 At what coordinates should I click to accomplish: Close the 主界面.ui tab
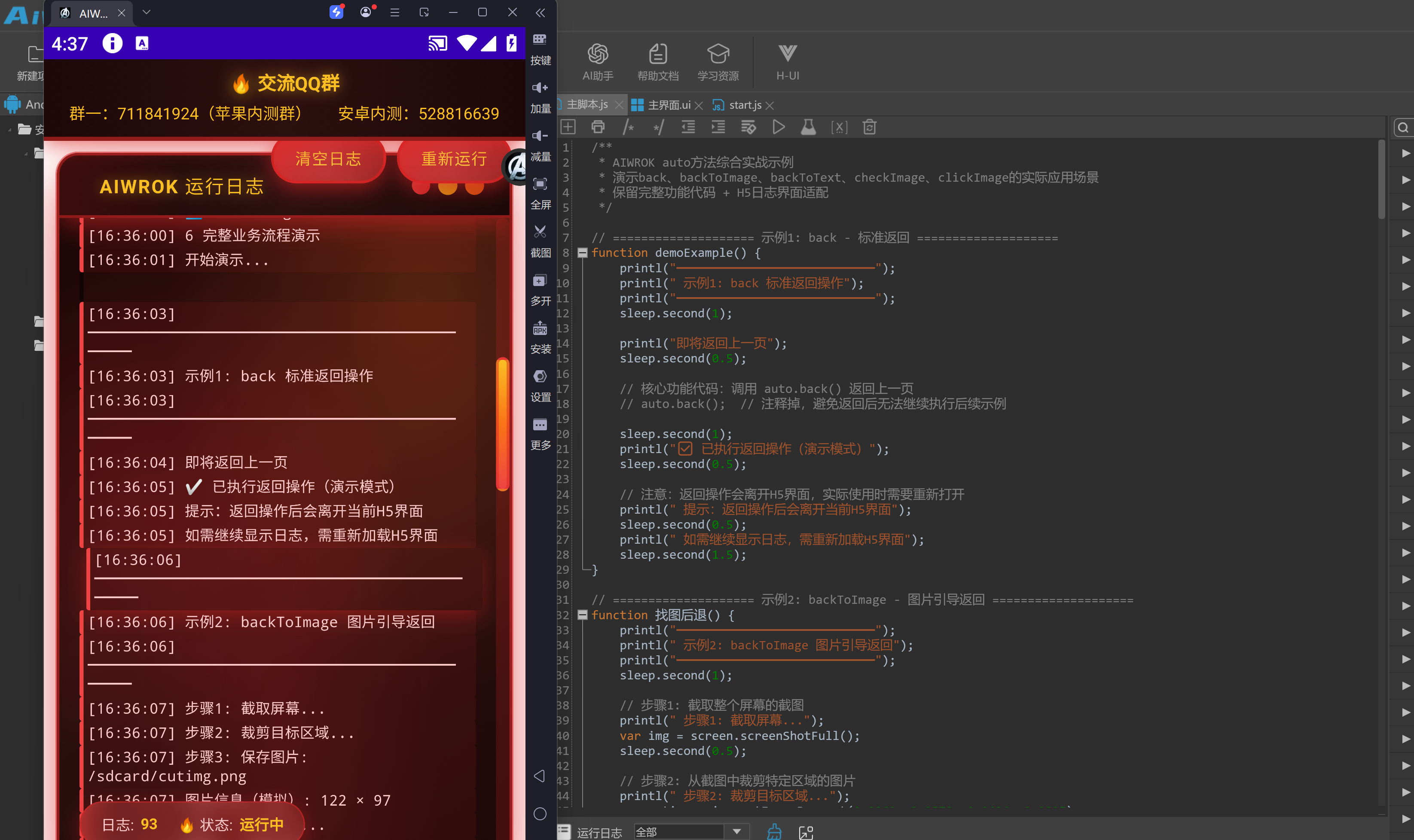pyautogui.click(x=699, y=106)
